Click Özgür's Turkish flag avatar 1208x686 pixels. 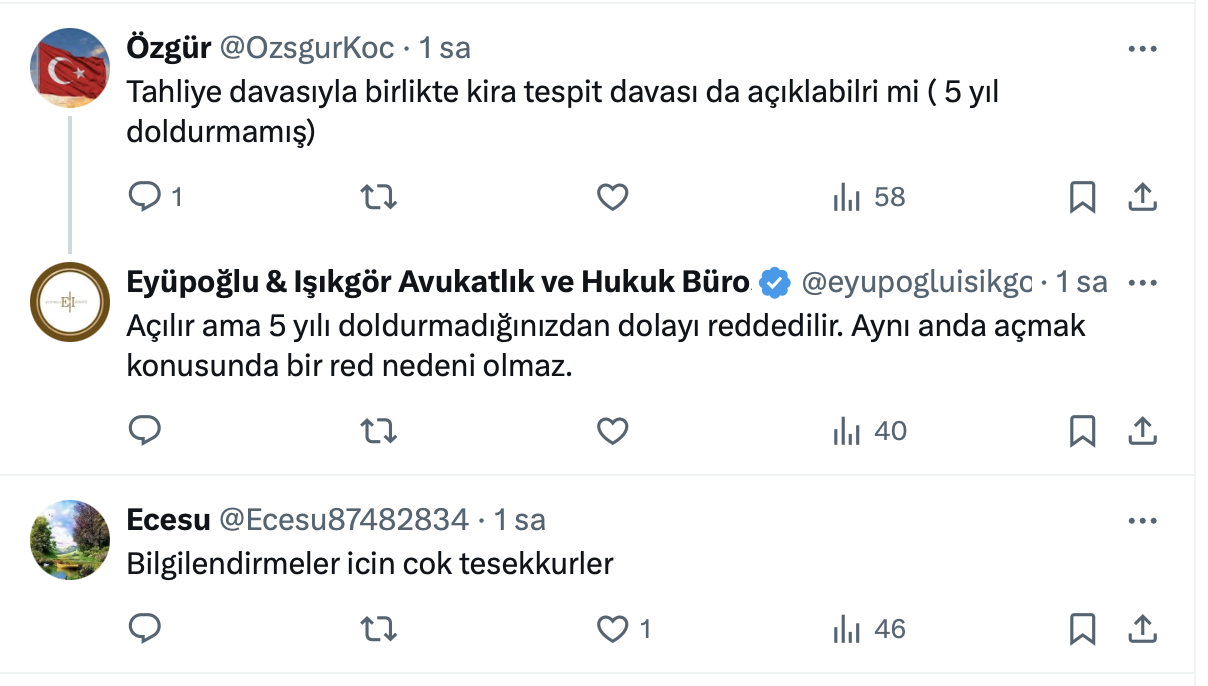[x=70, y=67]
